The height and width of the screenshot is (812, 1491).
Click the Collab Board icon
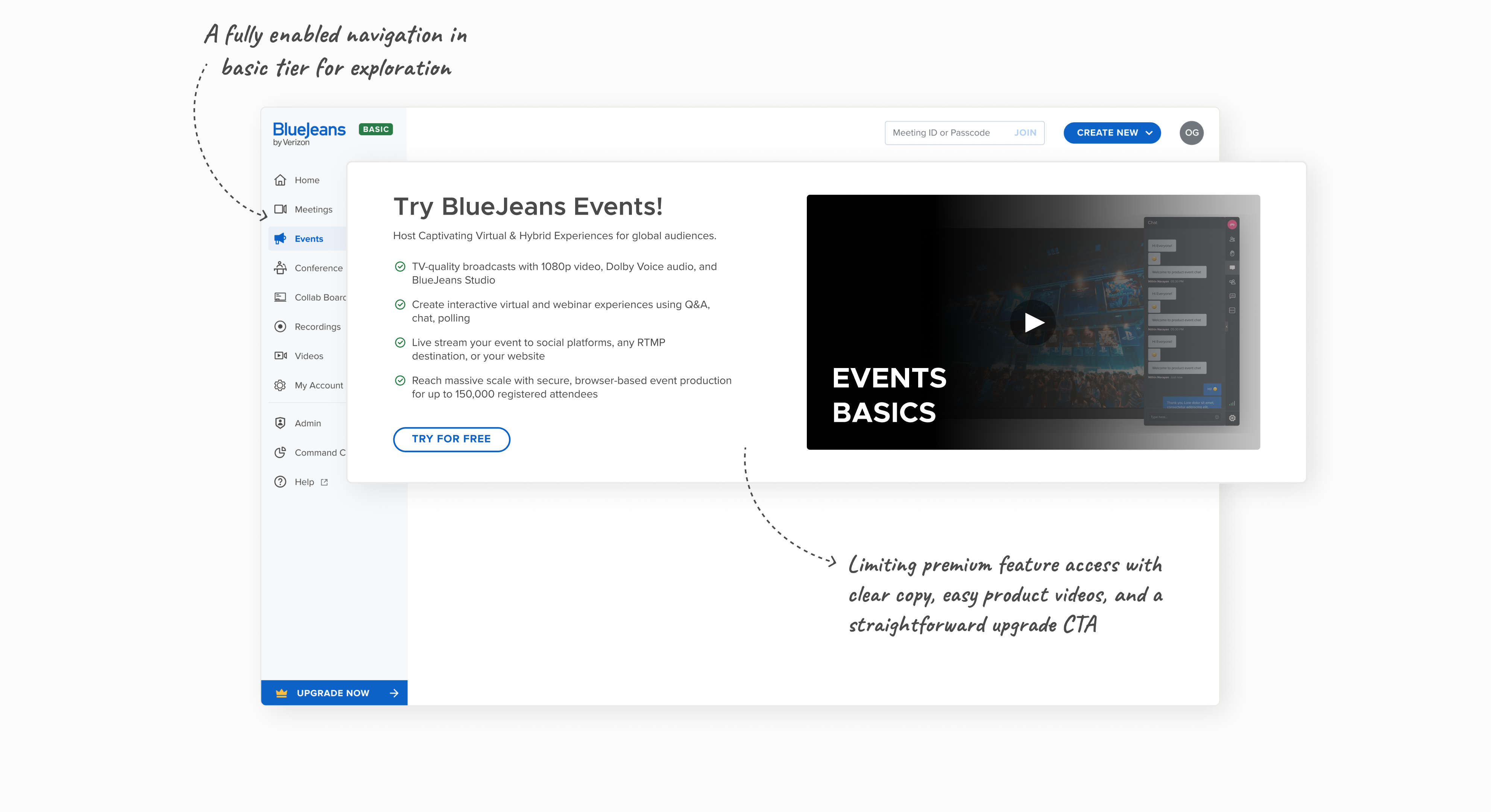280,297
